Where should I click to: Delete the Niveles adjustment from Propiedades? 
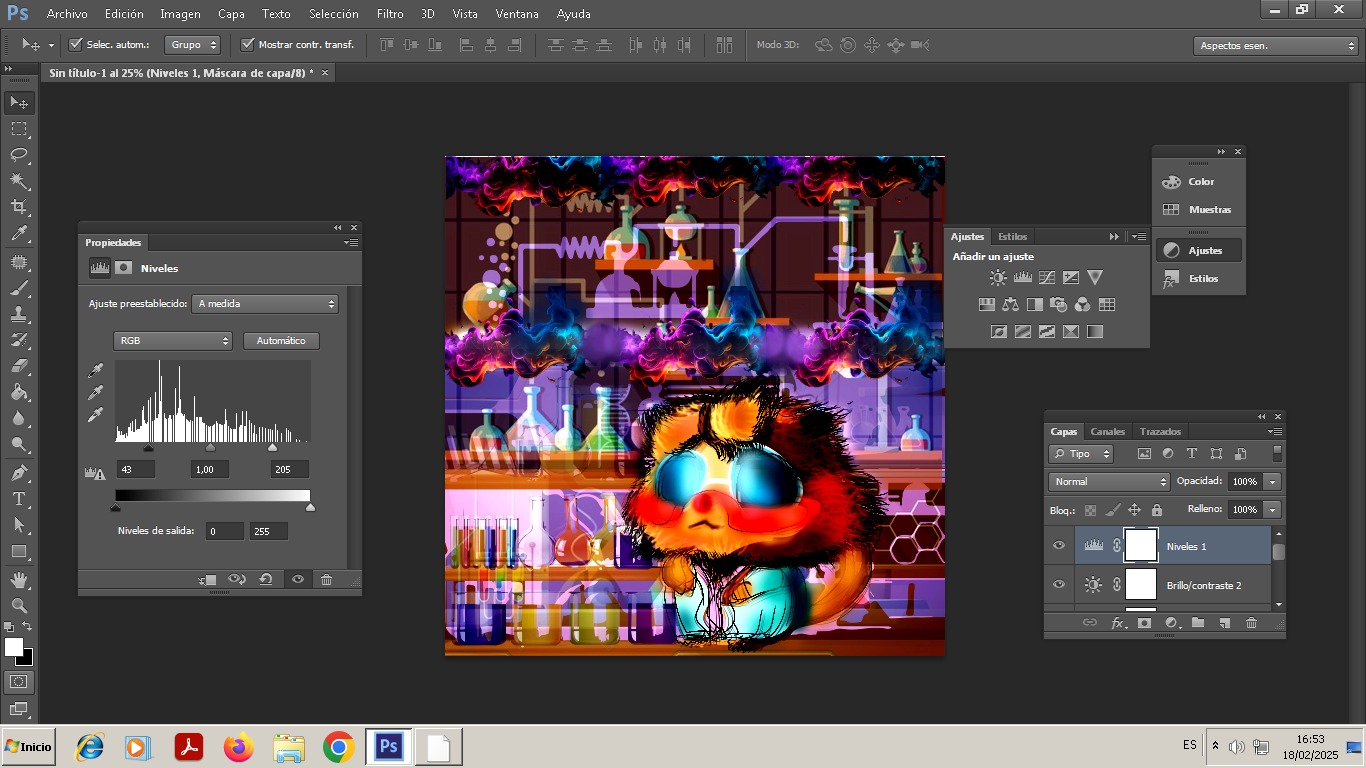click(x=326, y=579)
